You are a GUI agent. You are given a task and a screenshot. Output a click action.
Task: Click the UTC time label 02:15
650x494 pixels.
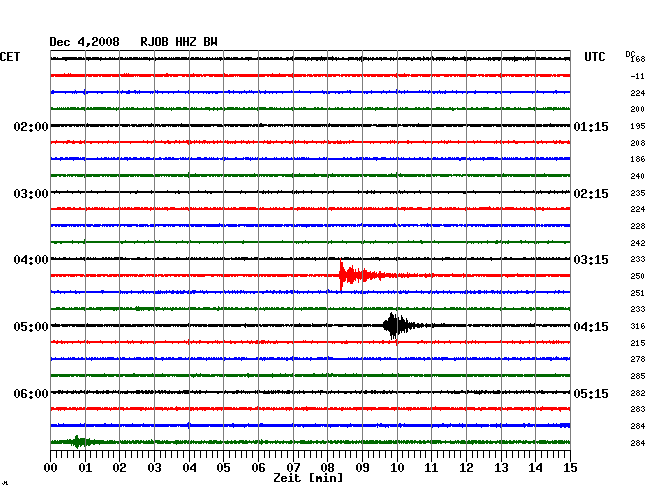click(591, 194)
